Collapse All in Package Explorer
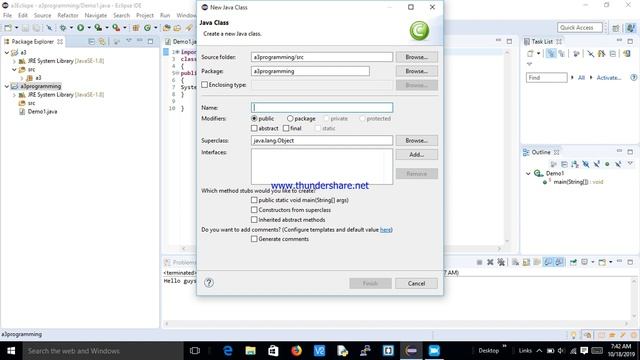640x360 pixels. (x=91, y=41)
